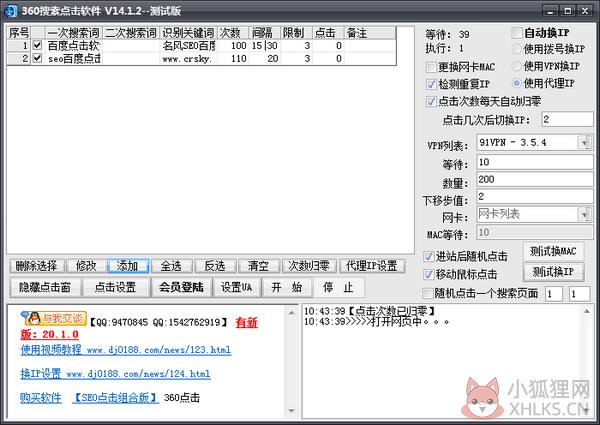
Task: Click the 110 count cell in row 2
Action: (x=233, y=59)
